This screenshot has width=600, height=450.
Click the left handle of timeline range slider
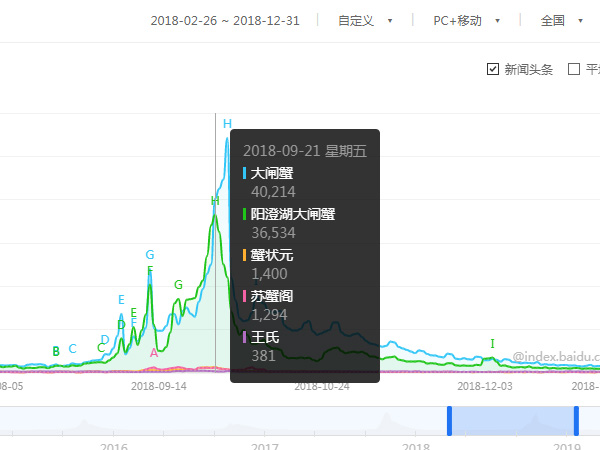coord(450,421)
